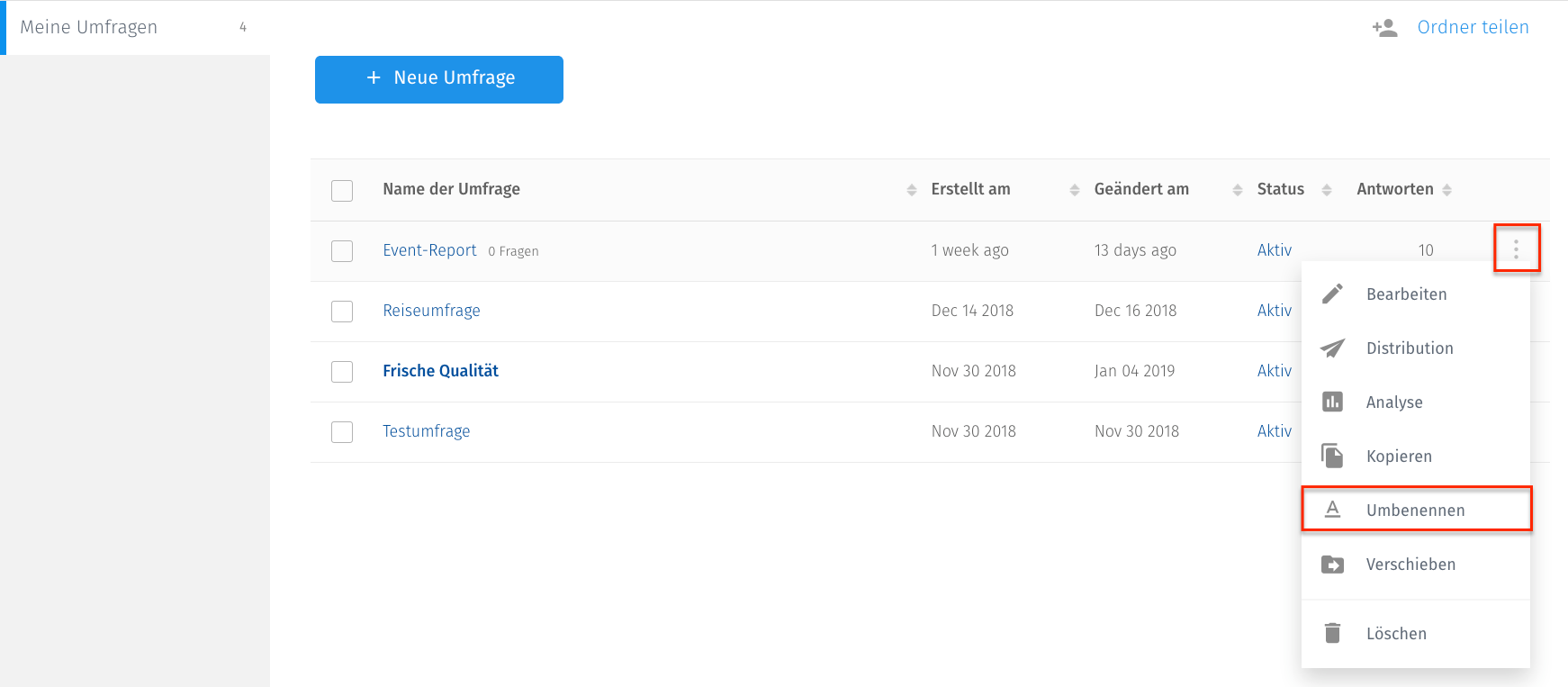Click the paper plane Distribution icon
This screenshot has width=1568, height=687.
pos(1332,348)
